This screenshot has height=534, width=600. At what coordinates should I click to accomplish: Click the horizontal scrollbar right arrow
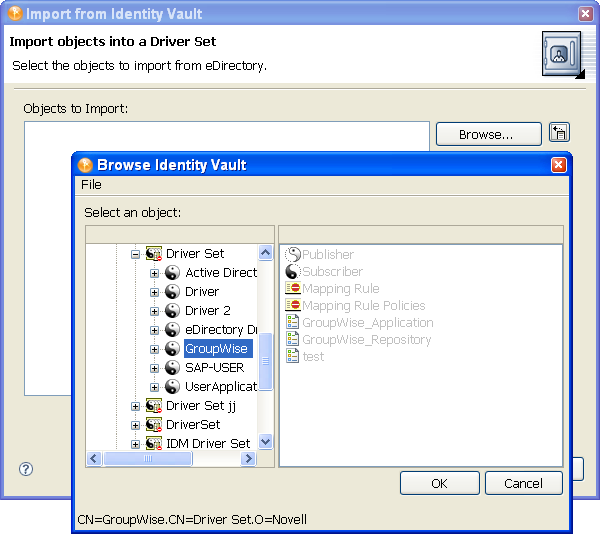pyautogui.click(x=248, y=458)
